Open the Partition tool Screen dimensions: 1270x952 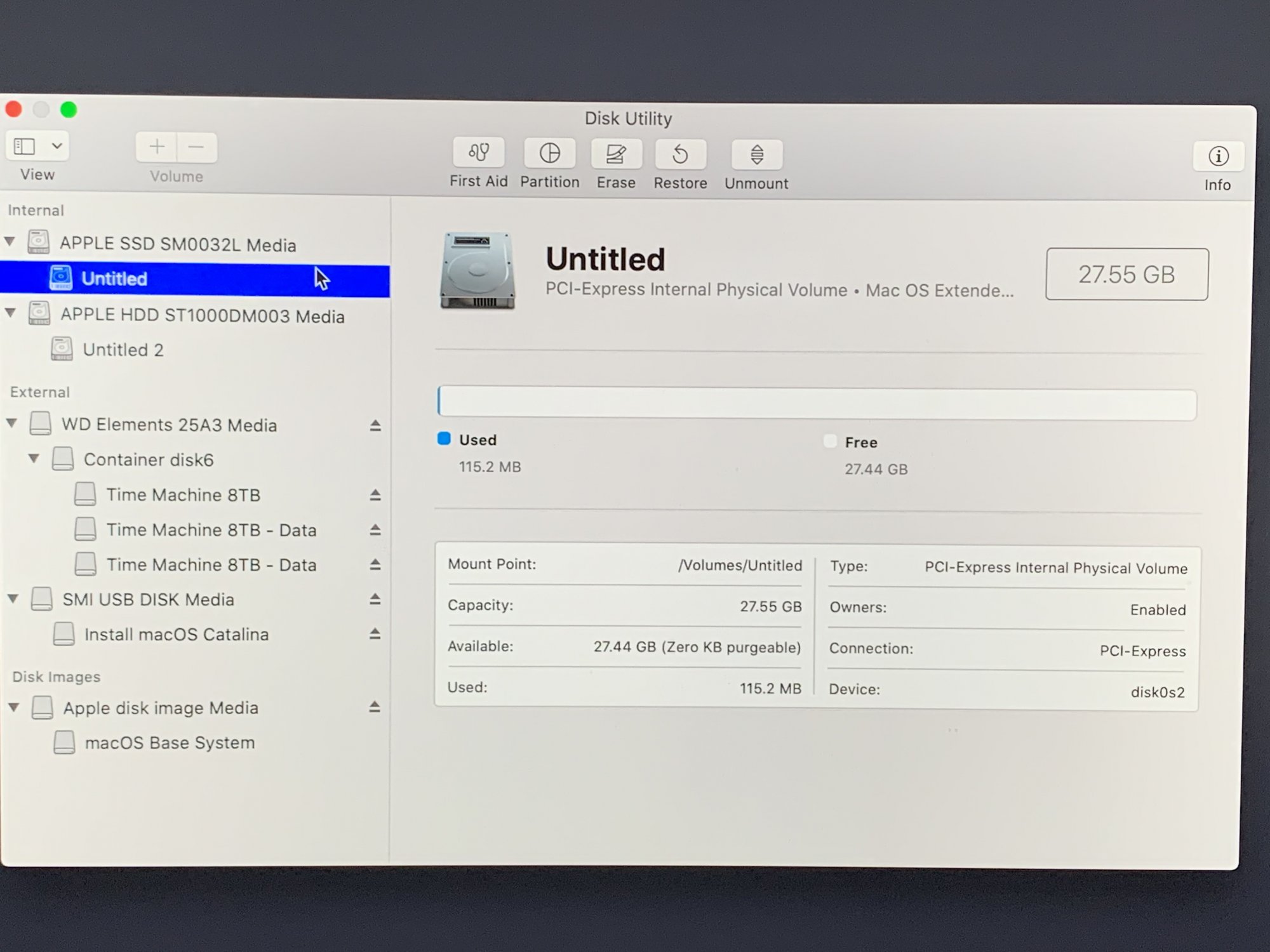click(549, 154)
